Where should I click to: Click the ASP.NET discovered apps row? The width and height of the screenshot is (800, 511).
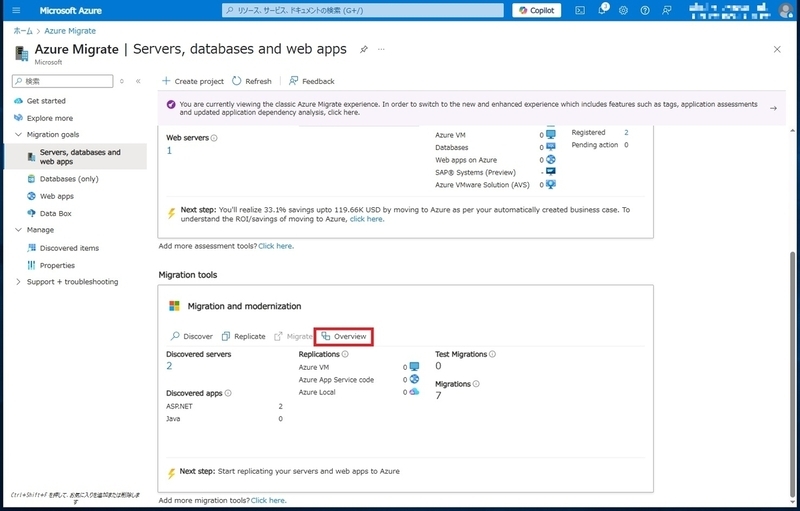pyautogui.click(x=224, y=406)
